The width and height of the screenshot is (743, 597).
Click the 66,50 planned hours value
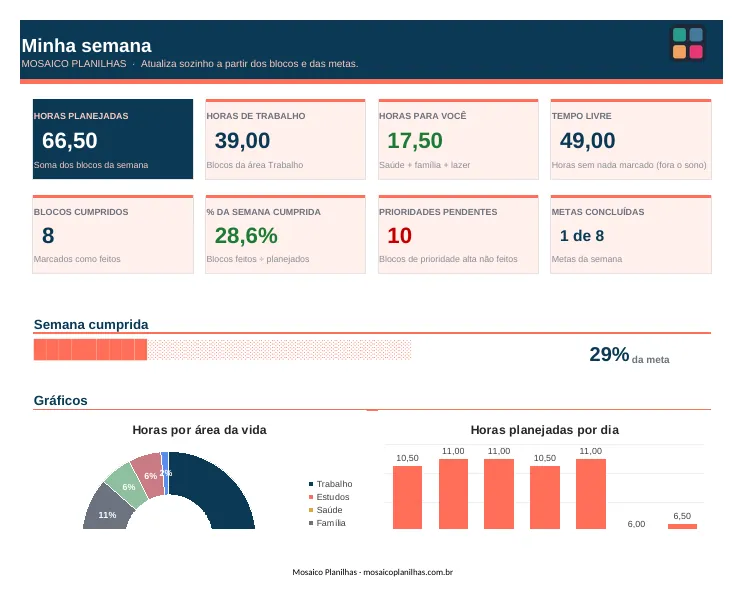coord(70,141)
